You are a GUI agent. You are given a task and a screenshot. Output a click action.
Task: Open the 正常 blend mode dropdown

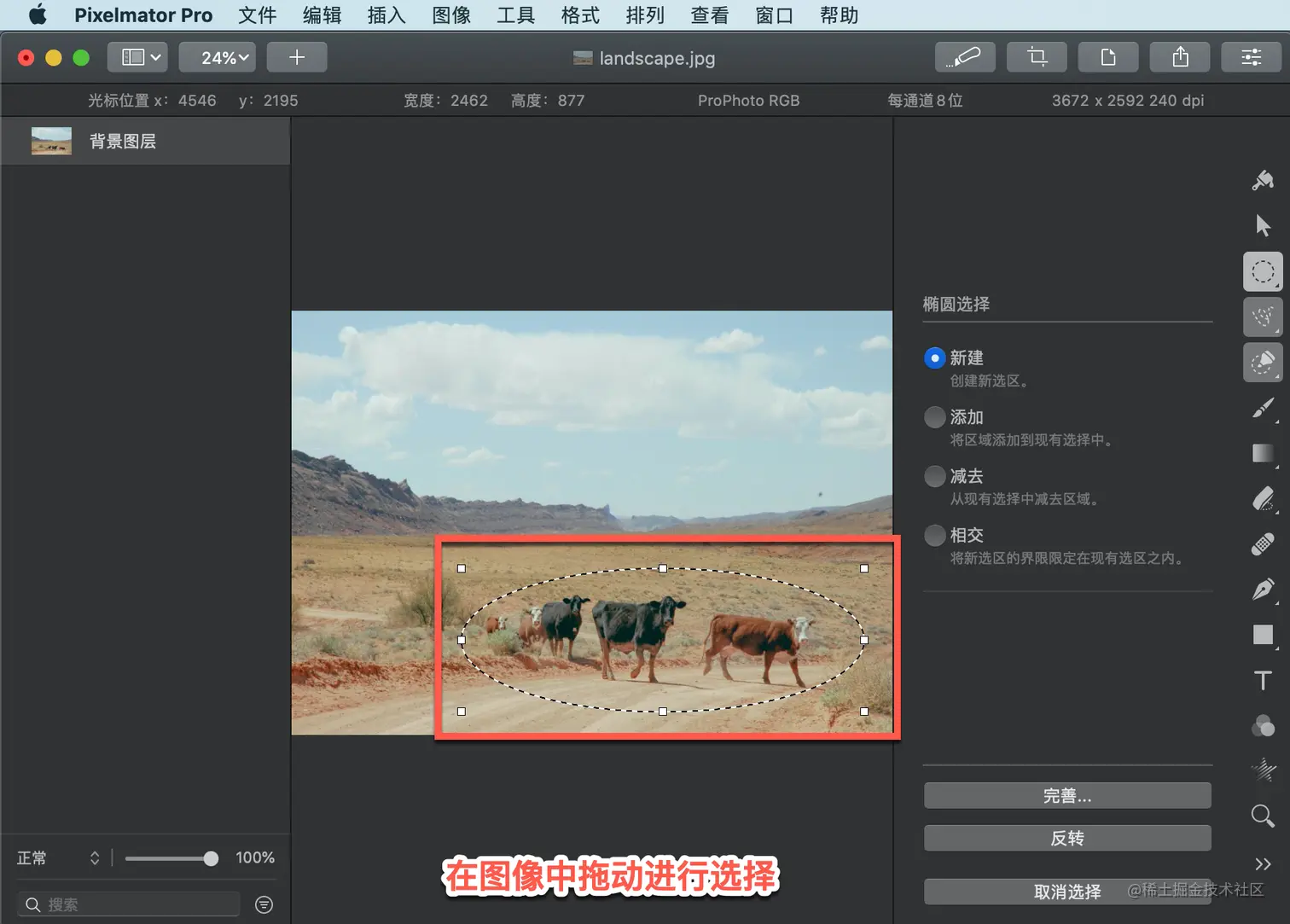pos(58,857)
